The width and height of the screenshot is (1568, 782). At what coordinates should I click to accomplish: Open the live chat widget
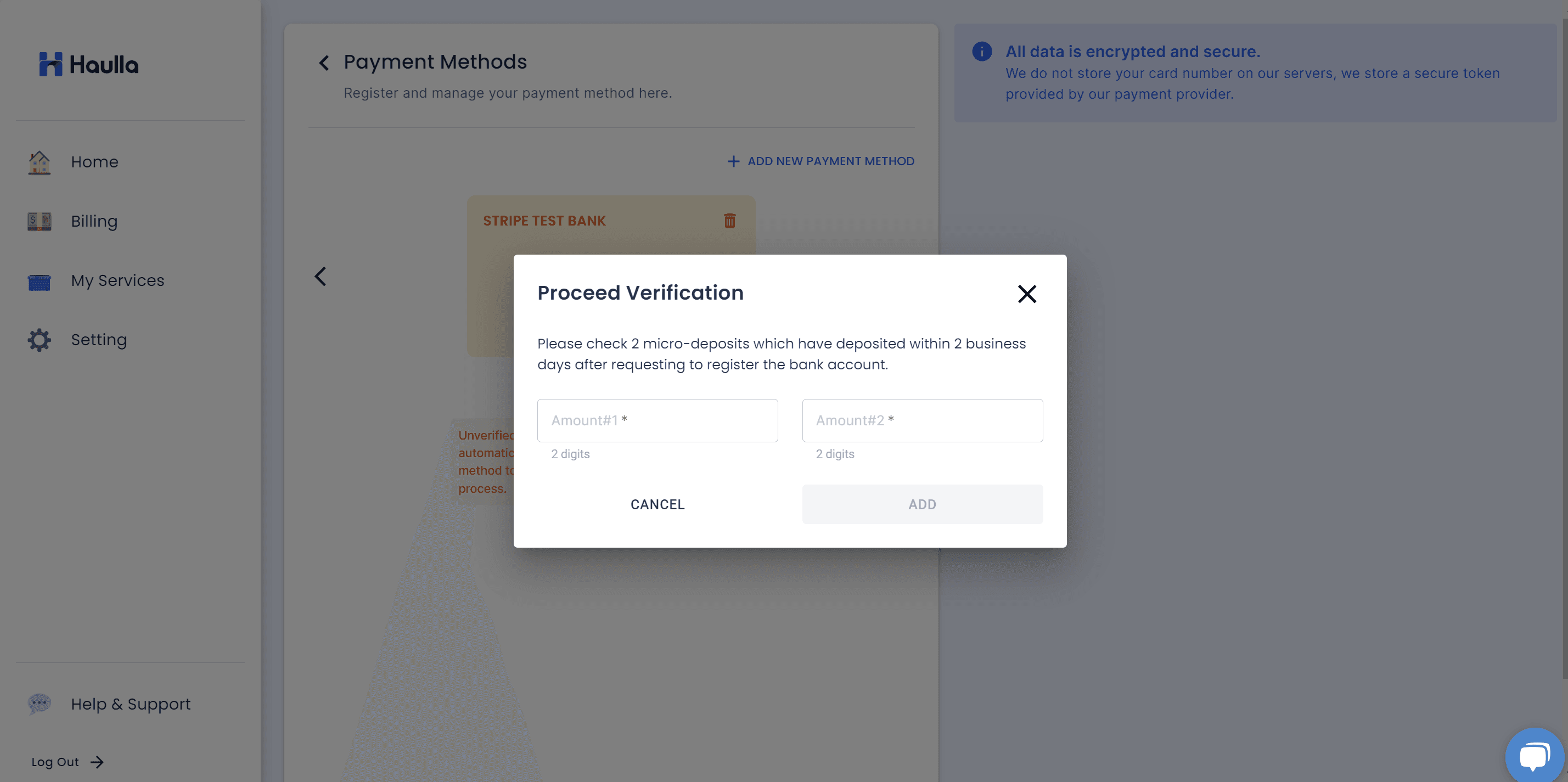pos(1535,756)
